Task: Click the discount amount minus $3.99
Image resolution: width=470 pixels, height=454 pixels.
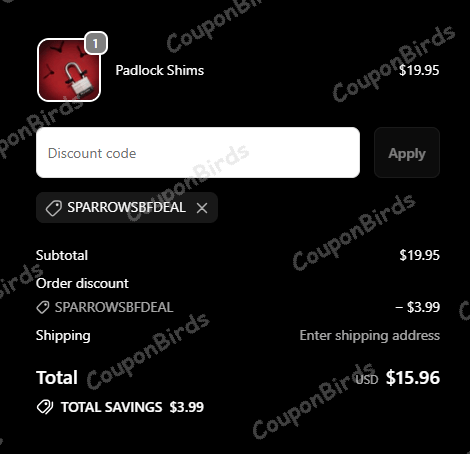Action: (x=418, y=307)
